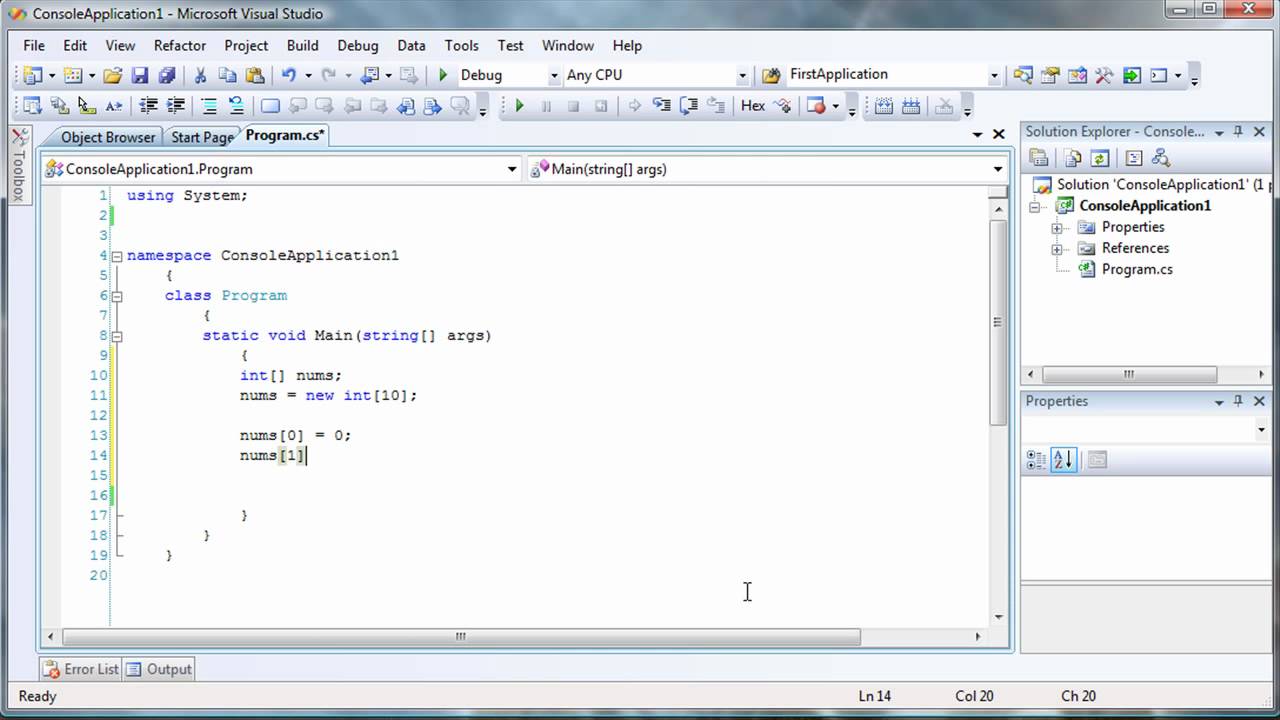Click Show All Files in Solution Explorer
Image resolution: width=1280 pixels, height=720 pixels.
(x=1072, y=158)
